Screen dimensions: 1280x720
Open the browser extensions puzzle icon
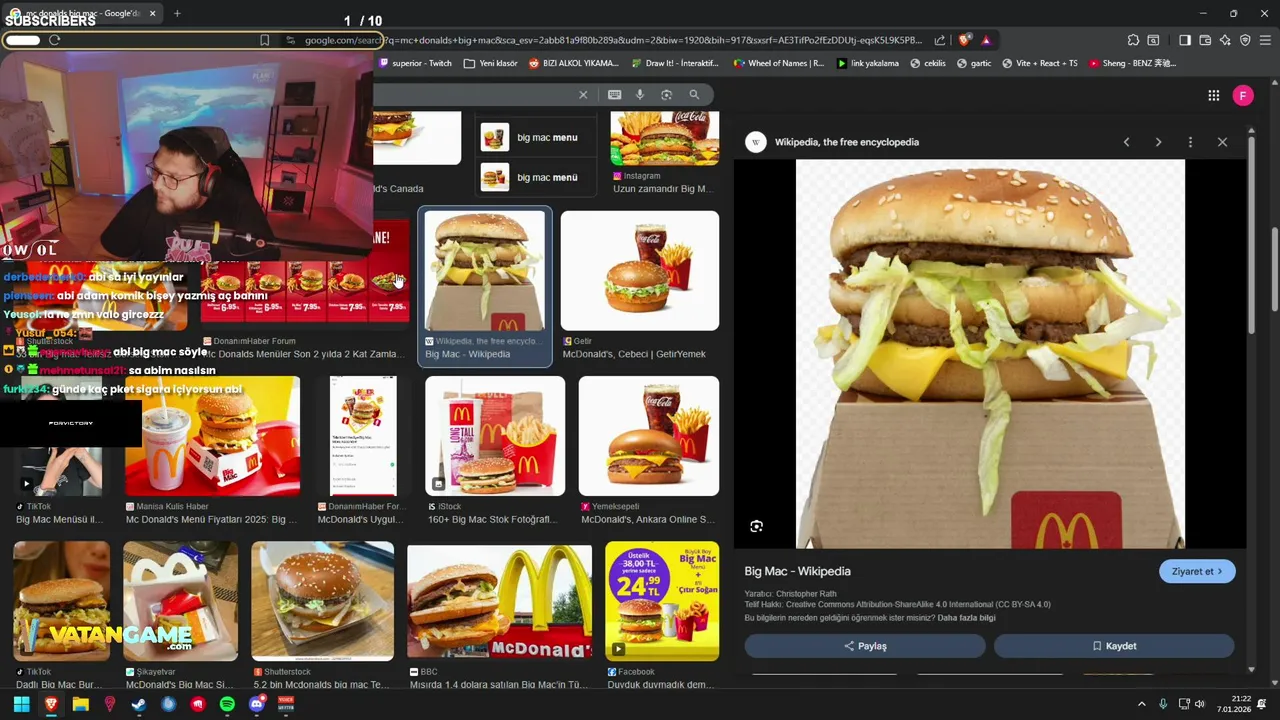tap(1133, 40)
